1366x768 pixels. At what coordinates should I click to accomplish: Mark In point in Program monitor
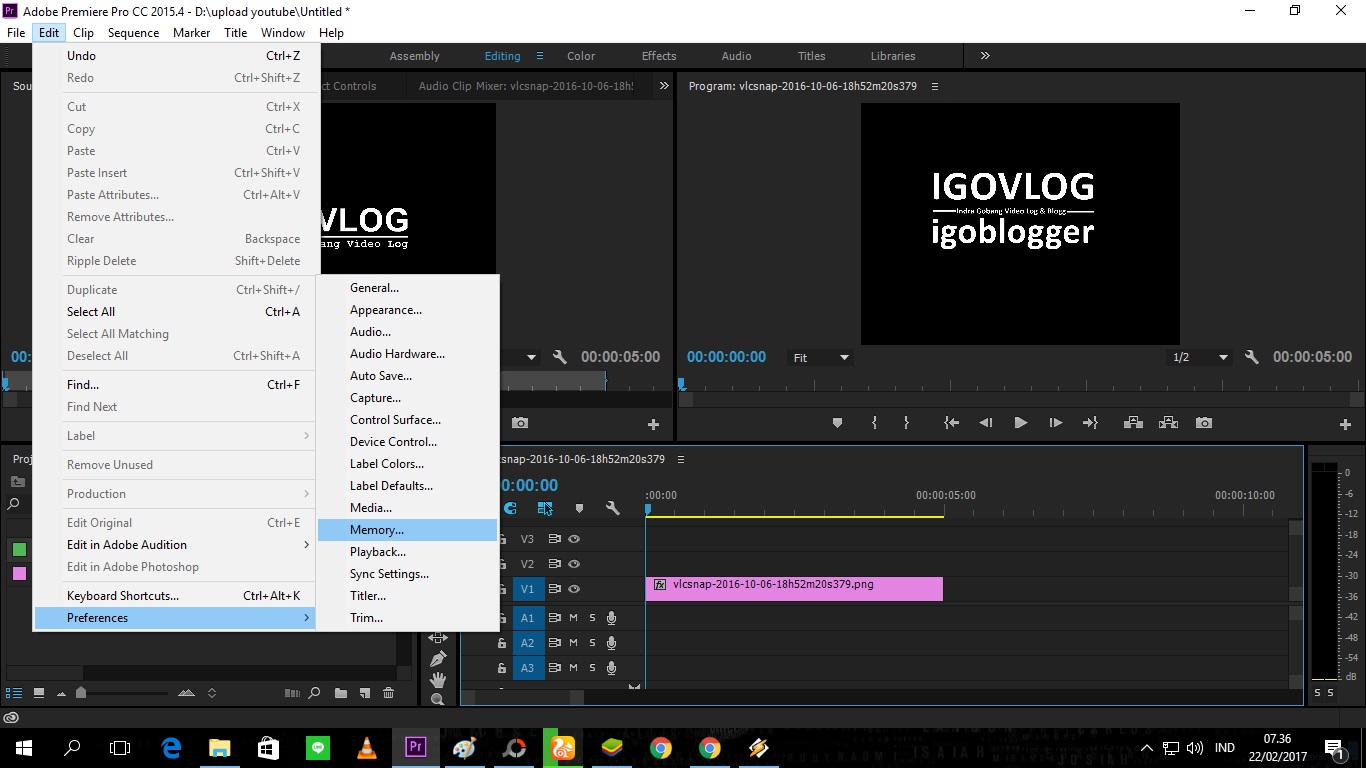pos(874,423)
